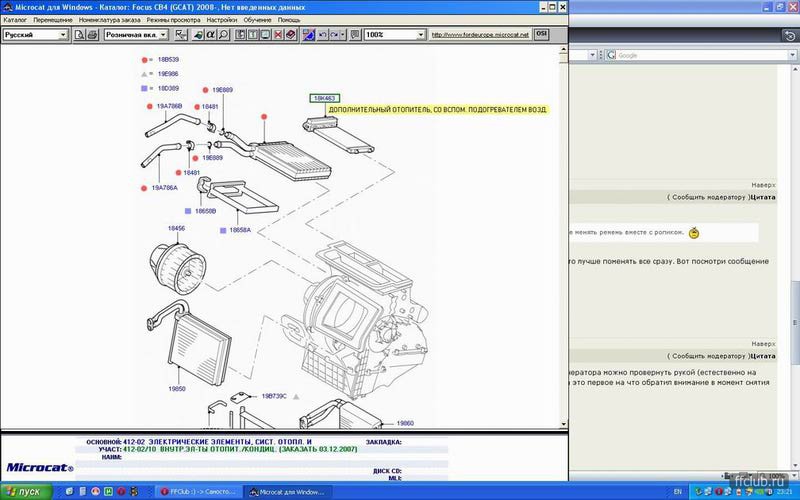Expand the small arrow next to redo
The height and width of the screenshot is (500, 800).
pyautogui.click(x=343, y=35)
